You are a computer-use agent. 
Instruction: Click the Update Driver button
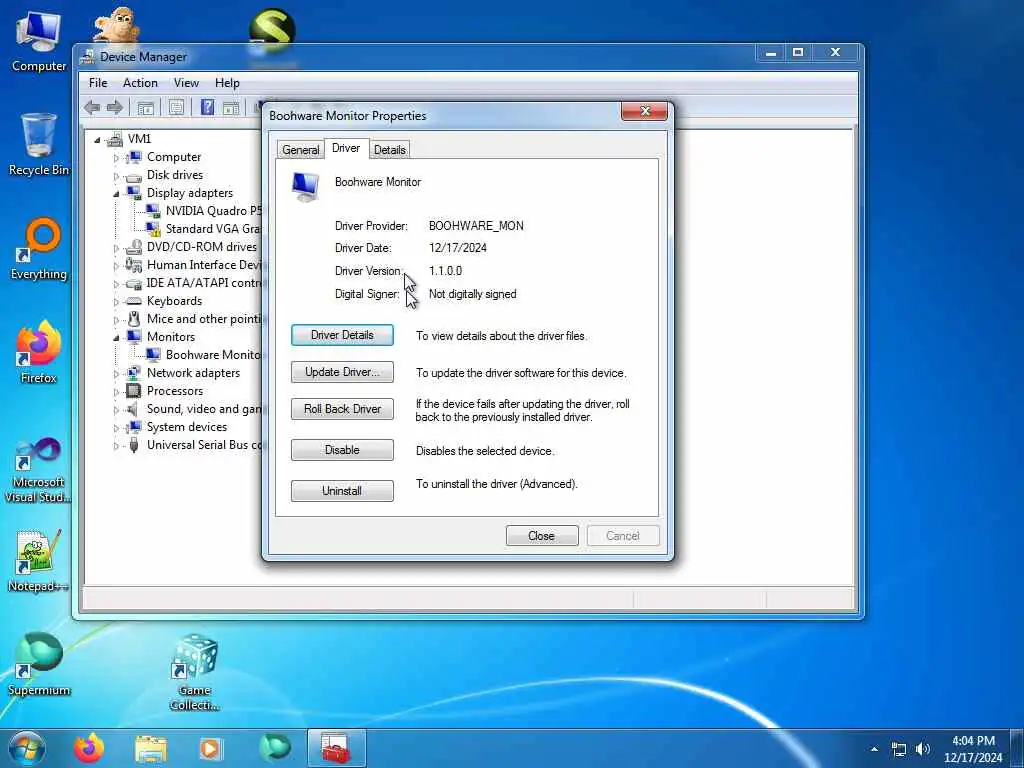(342, 372)
